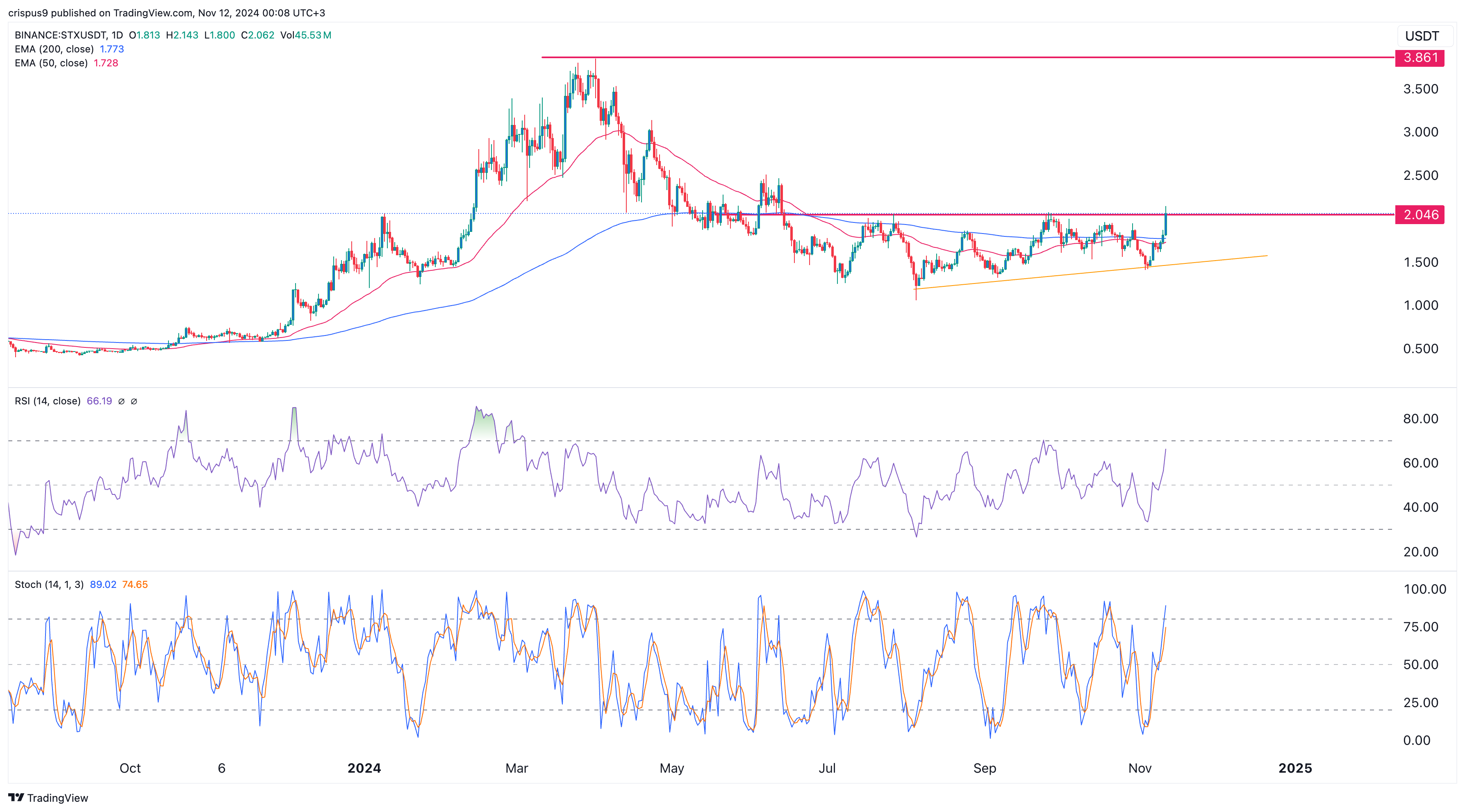Image resolution: width=1465 pixels, height=812 pixels.
Task: Click the Stoch blue value 89.02
Action: point(103,584)
